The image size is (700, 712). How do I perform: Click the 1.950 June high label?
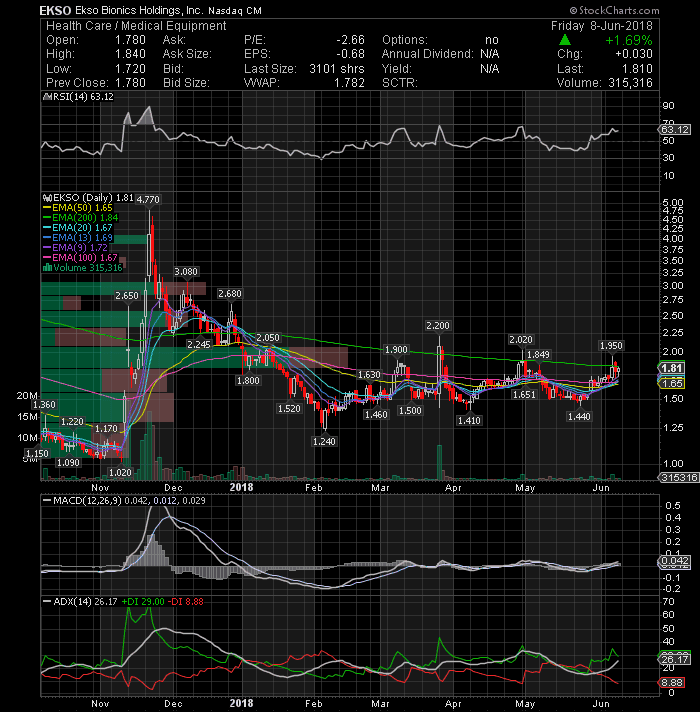[611, 346]
